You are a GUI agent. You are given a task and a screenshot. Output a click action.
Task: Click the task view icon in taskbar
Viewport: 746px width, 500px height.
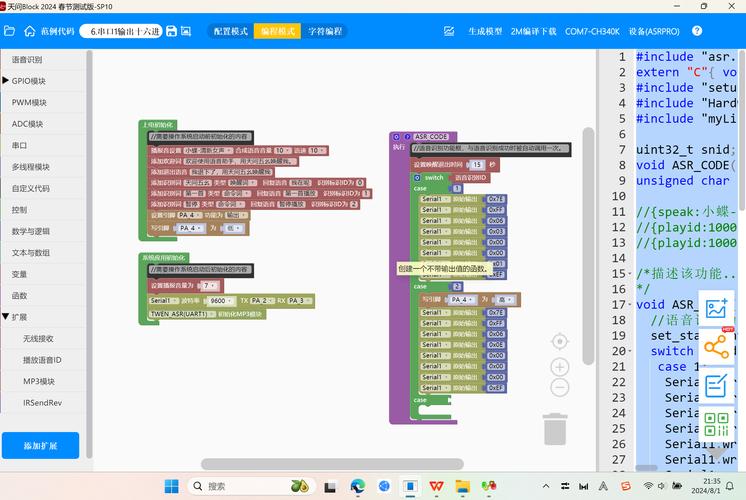(x=330, y=487)
